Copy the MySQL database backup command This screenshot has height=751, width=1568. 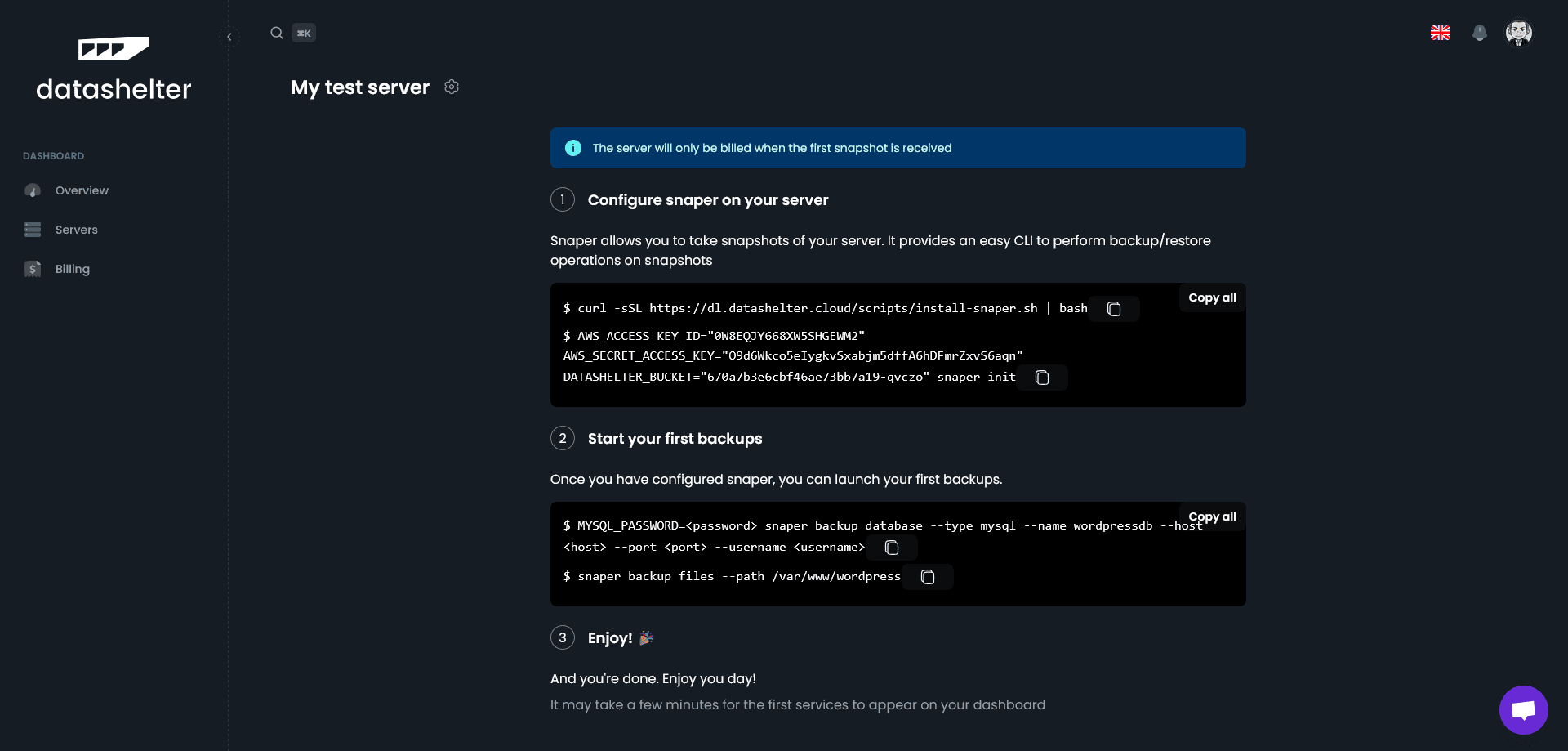[892, 548]
